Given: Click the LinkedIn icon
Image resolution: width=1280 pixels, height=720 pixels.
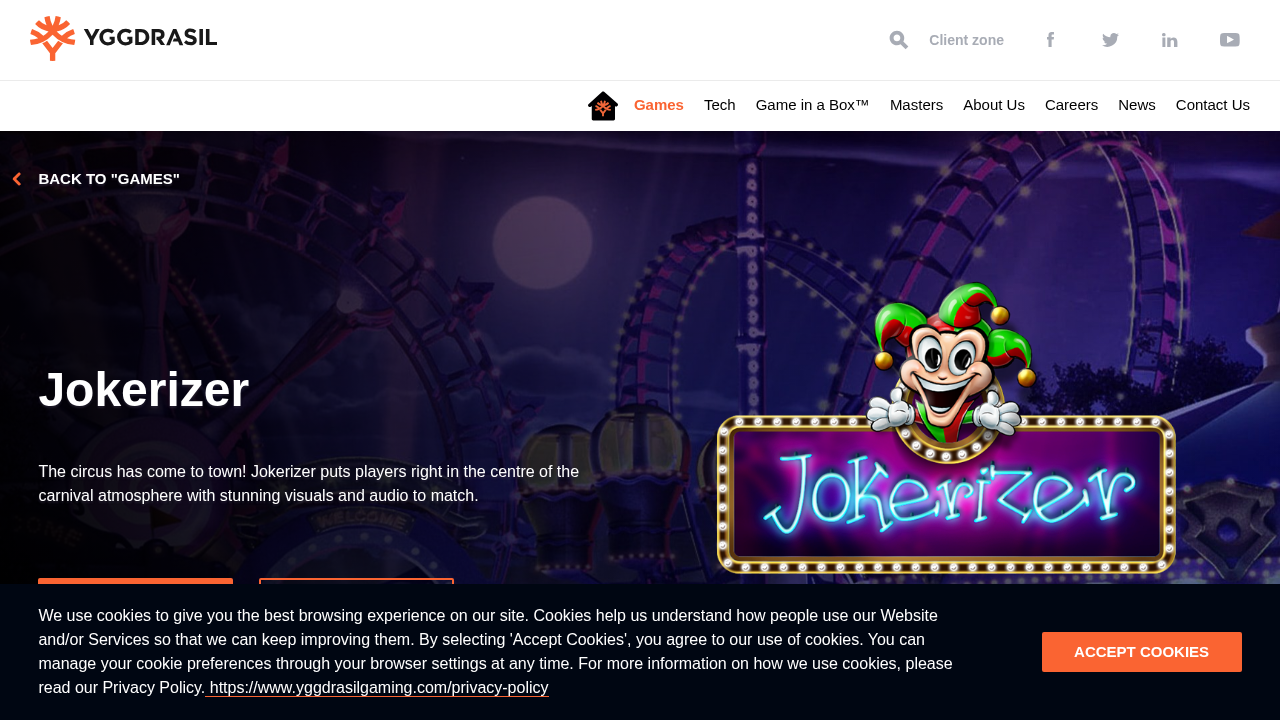Looking at the screenshot, I should (1169, 38).
